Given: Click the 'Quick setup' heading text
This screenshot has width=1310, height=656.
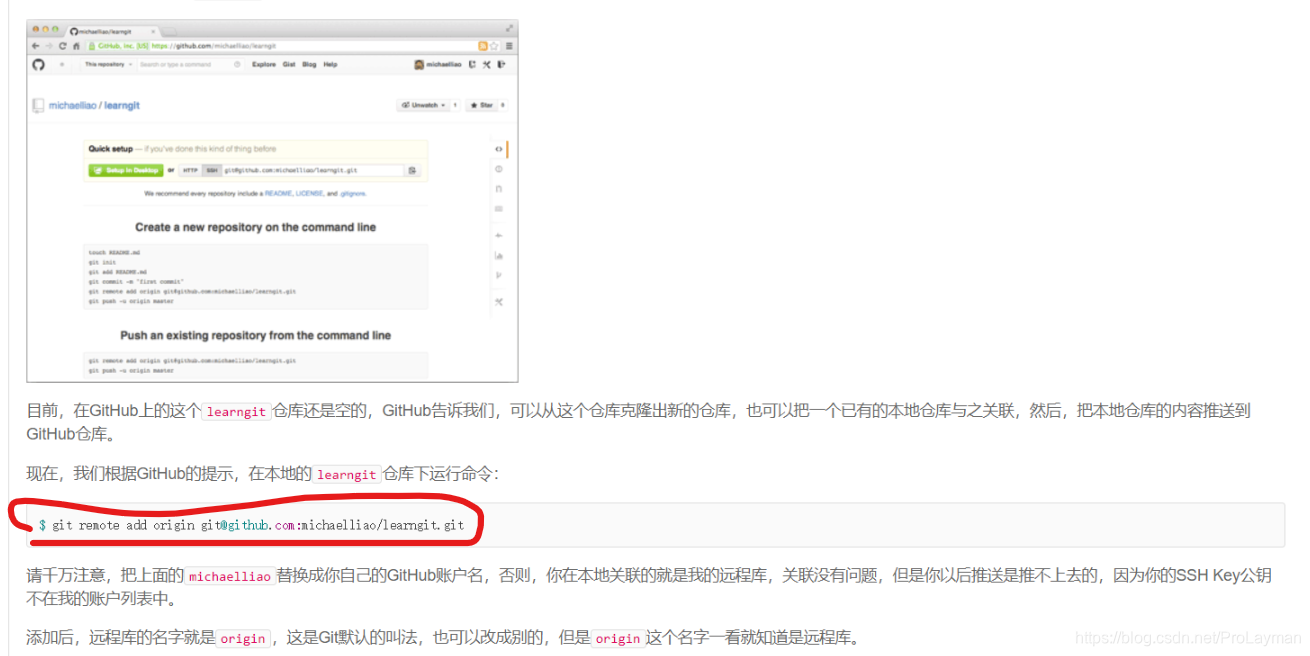Looking at the screenshot, I should 111,149.
